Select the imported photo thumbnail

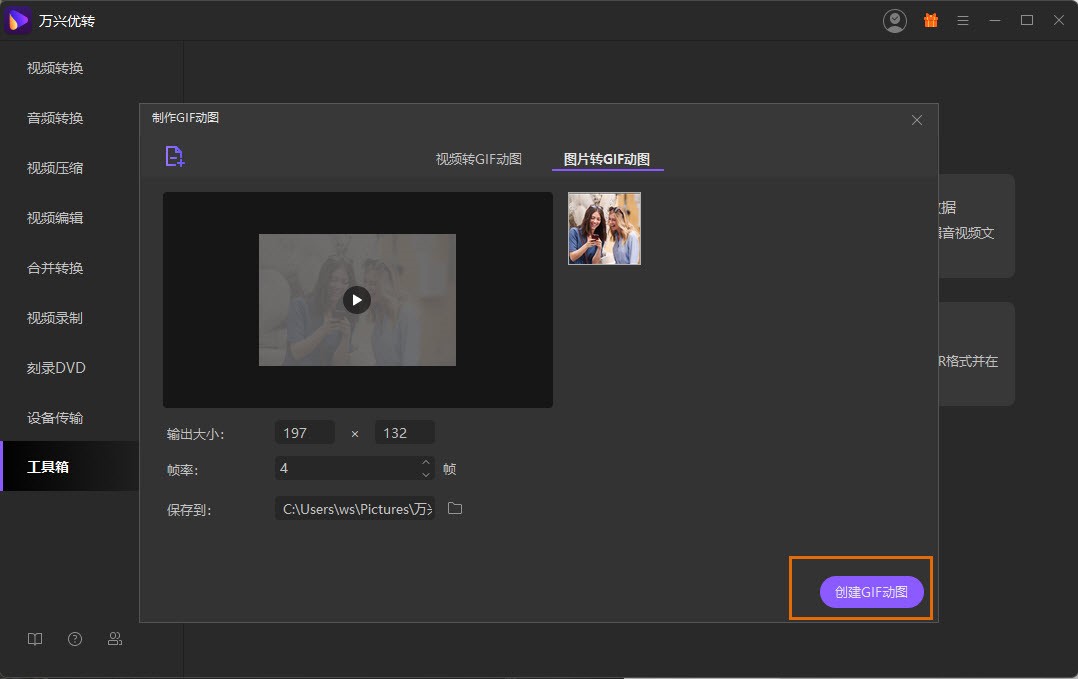pyautogui.click(x=604, y=229)
